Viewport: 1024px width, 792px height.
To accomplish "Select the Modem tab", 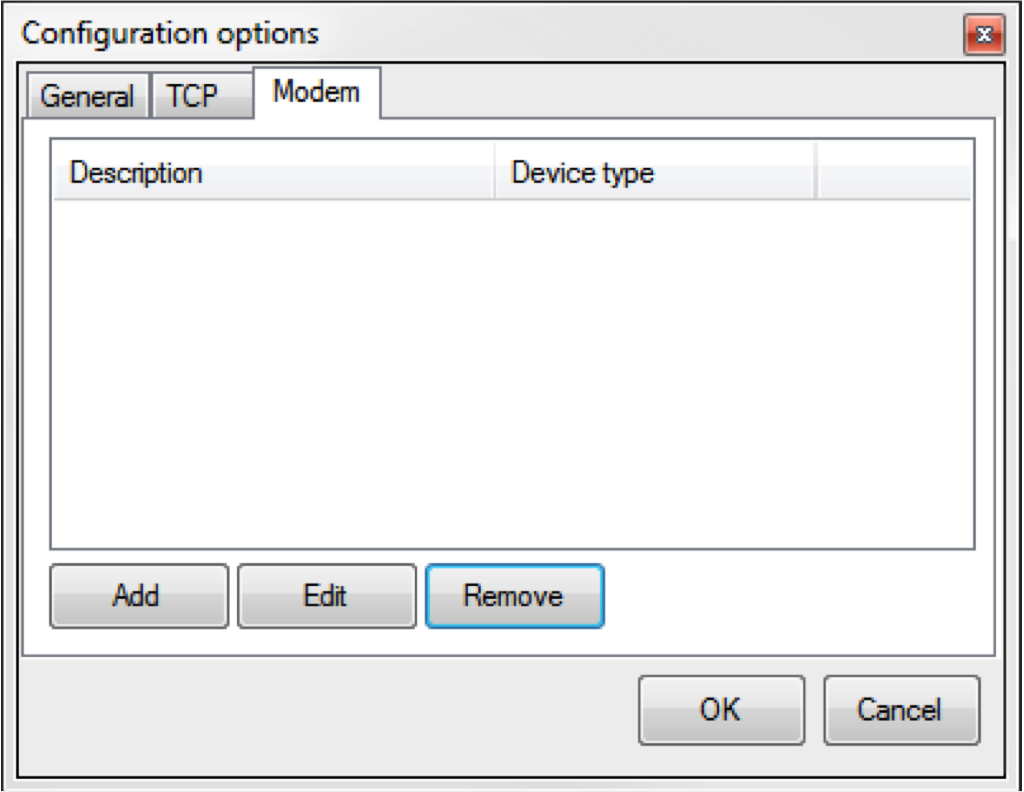I will tap(316, 92).
